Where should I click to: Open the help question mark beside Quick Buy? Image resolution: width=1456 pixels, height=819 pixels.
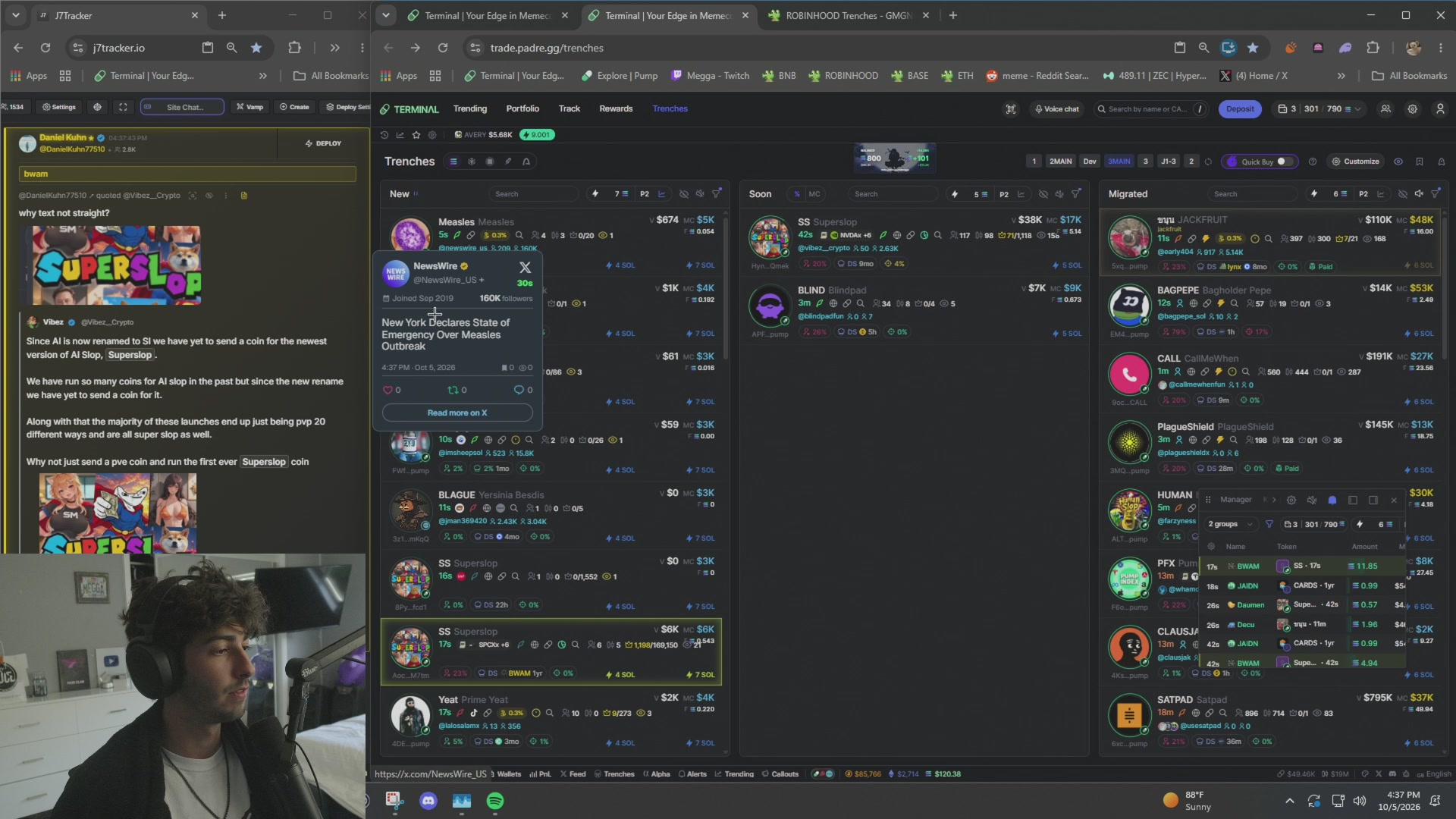(x=1313, y=162)
